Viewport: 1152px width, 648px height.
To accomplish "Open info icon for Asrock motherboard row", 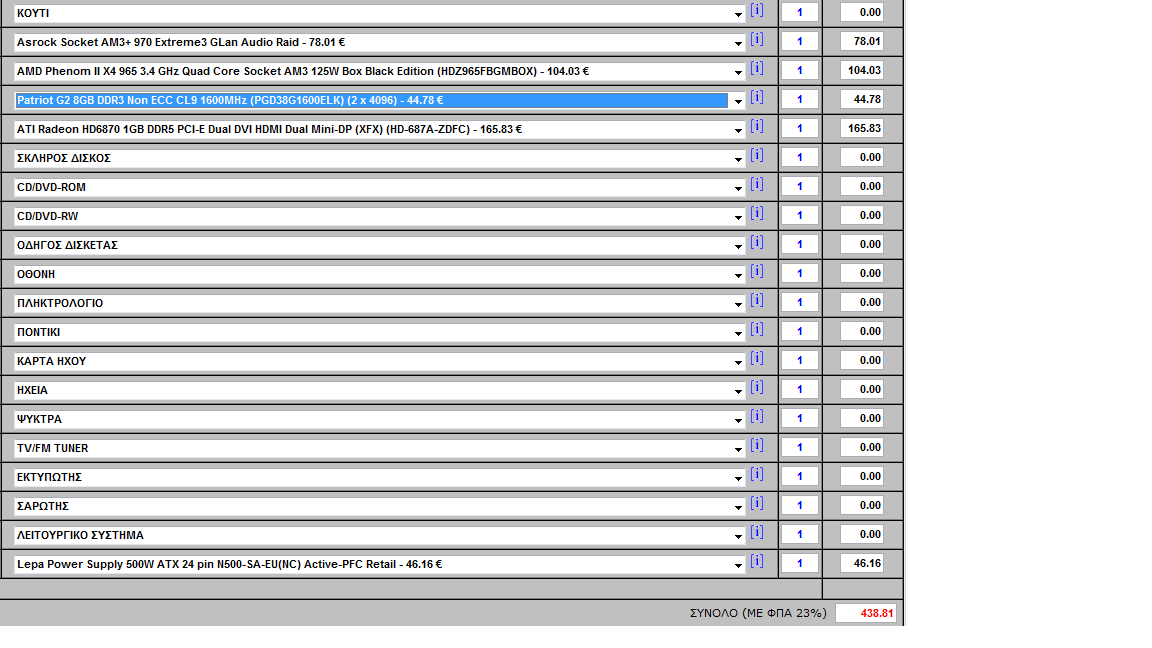I will point(757,40).
